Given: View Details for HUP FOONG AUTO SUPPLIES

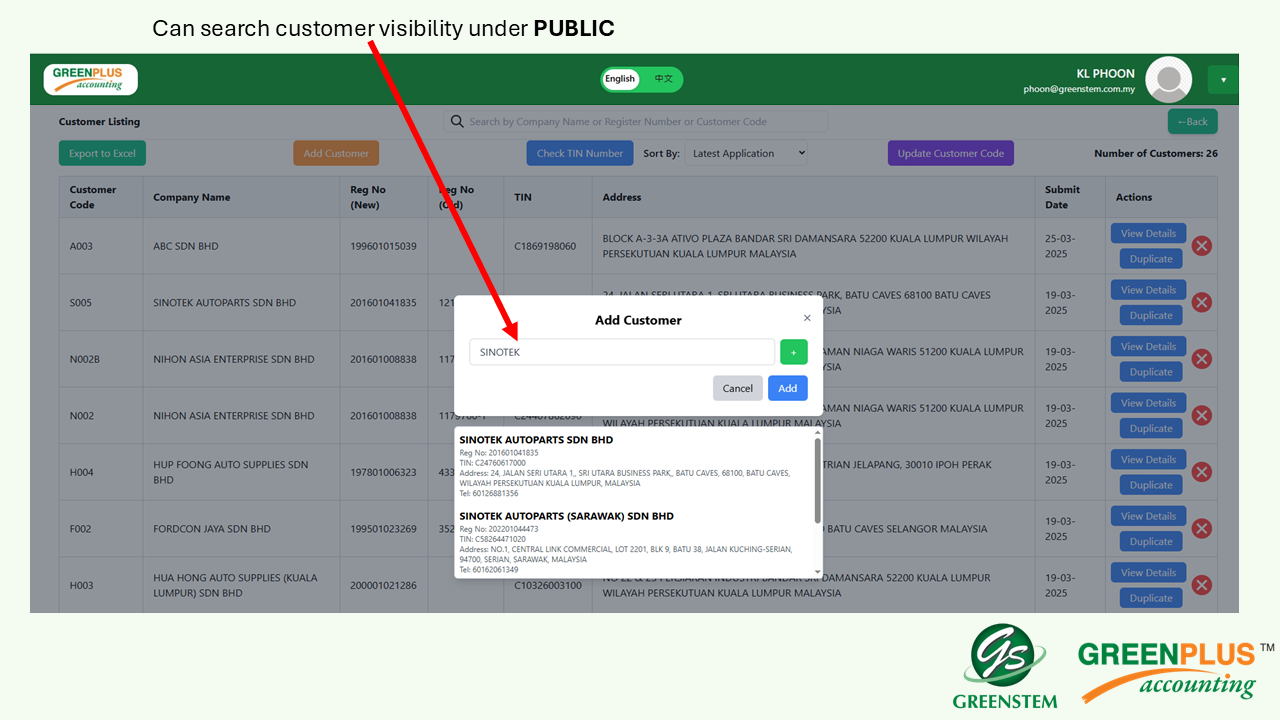Looking at the screenshot, I should (1148, 460).
